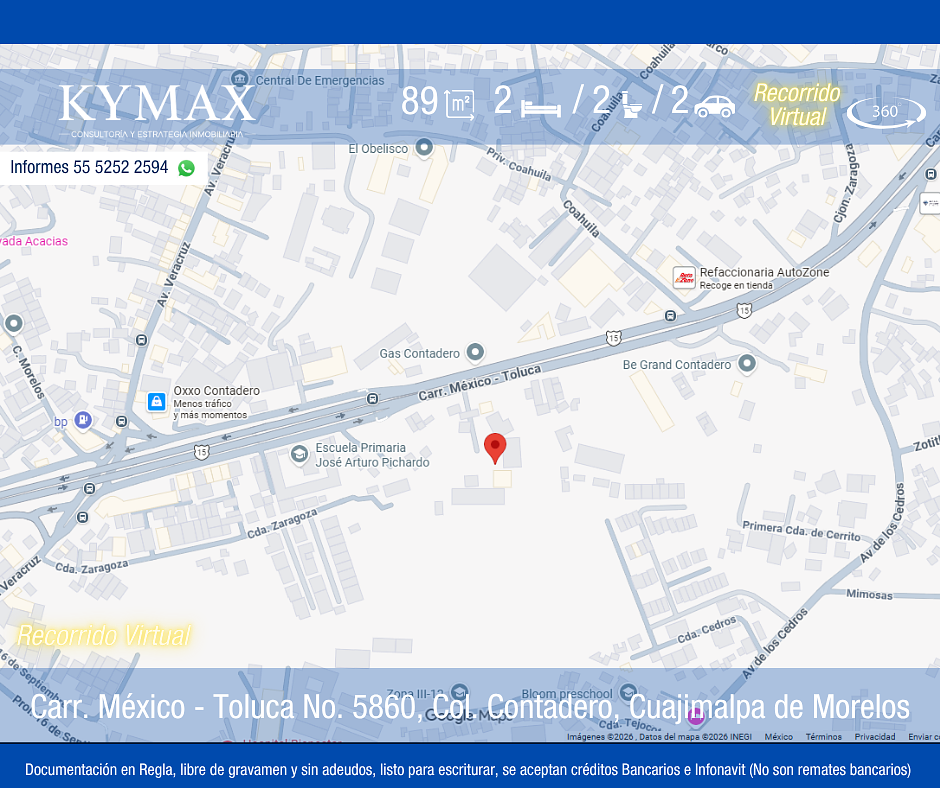Click the Central De Emergencias label
940x788 pixels.
point(320,80)
